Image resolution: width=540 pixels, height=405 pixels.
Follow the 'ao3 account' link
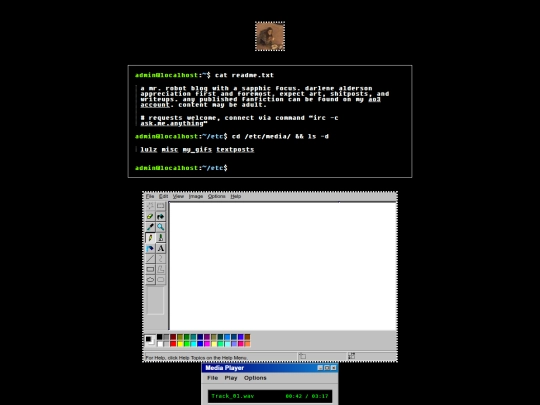(x=374, y=99)
